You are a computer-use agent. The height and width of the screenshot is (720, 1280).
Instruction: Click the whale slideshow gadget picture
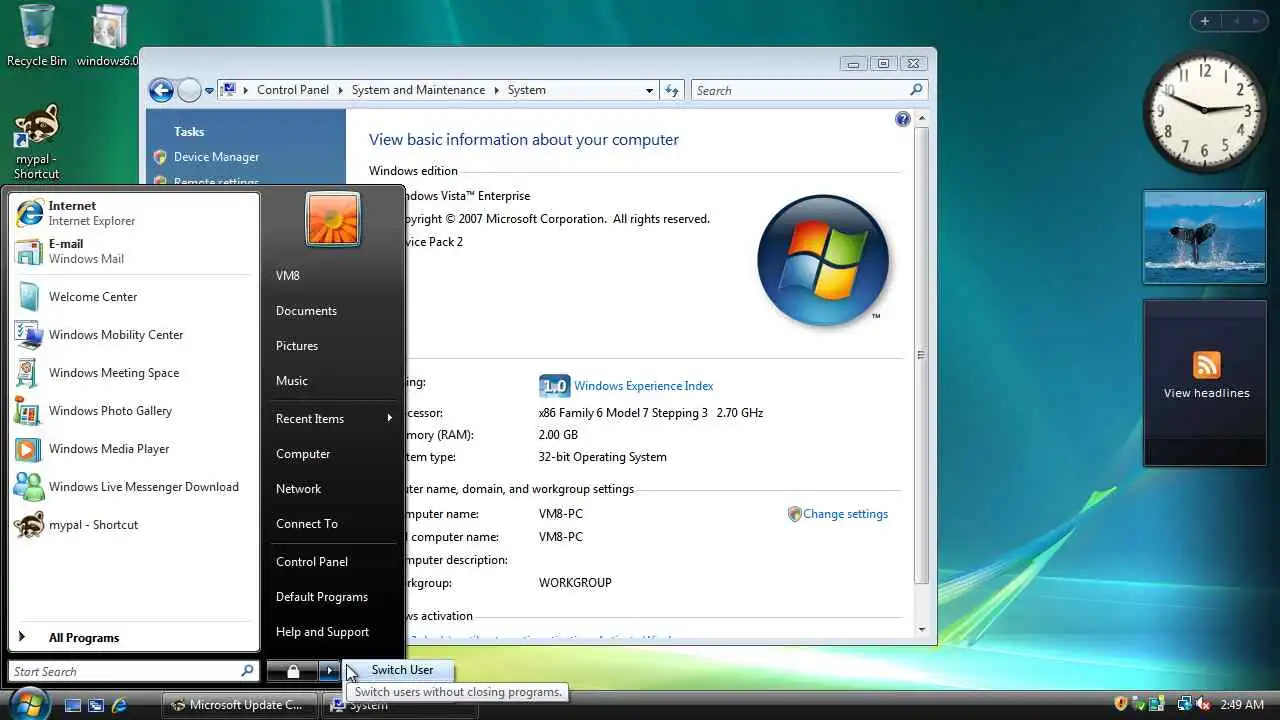click(x=1205, y=236)
